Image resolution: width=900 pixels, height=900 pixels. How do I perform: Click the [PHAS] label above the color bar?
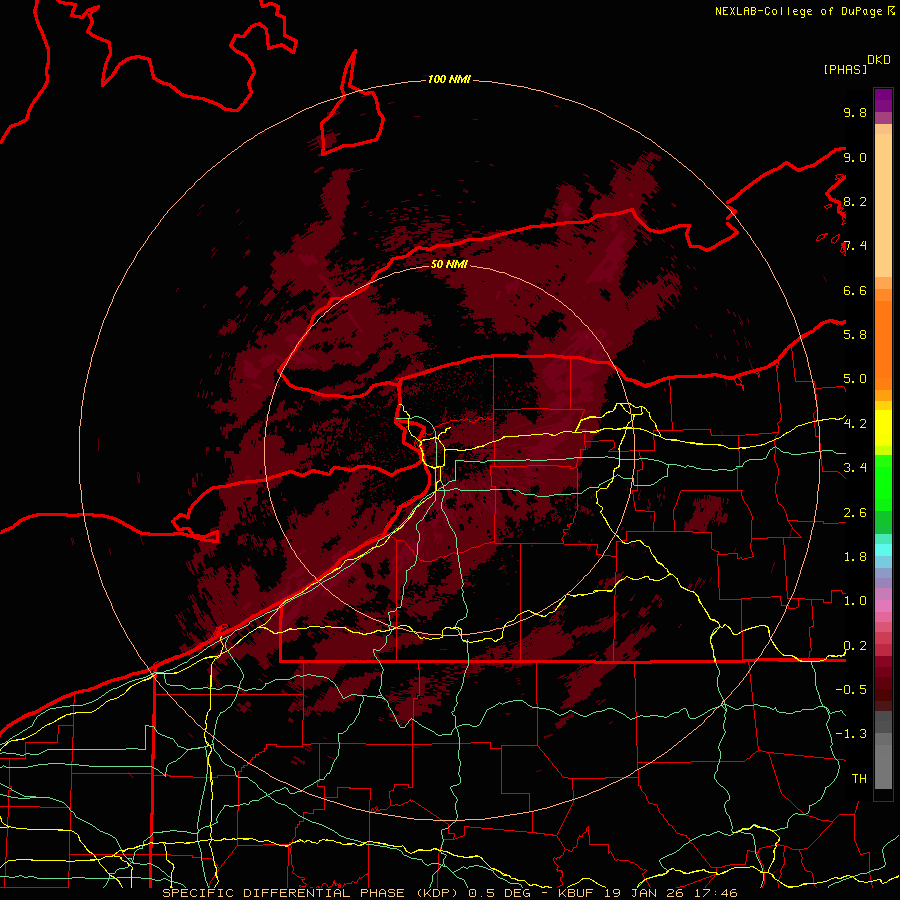[x=845, y=69]
